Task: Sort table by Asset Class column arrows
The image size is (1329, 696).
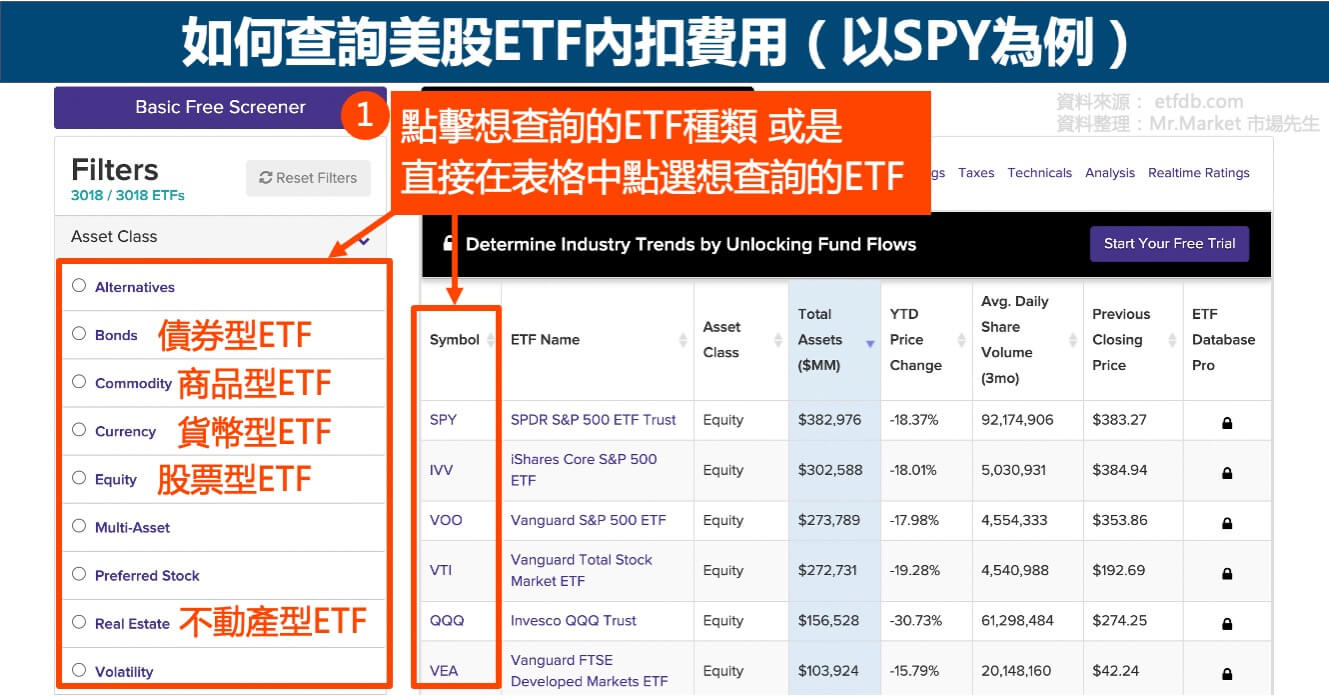Action: pyautogui.click(x=778, y=340)
